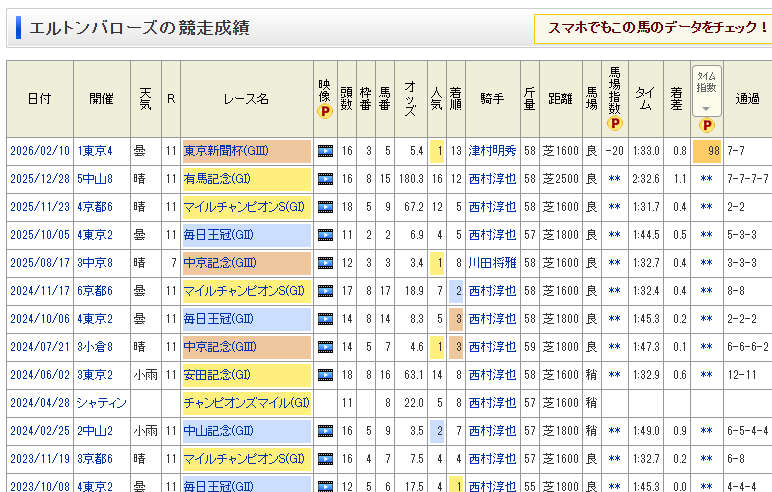Image resolution: width=772 pixels, height=492 pixels.
Task: Open the スマホでもこの馬のデータをチェック banner
Action: click(657, 28)
